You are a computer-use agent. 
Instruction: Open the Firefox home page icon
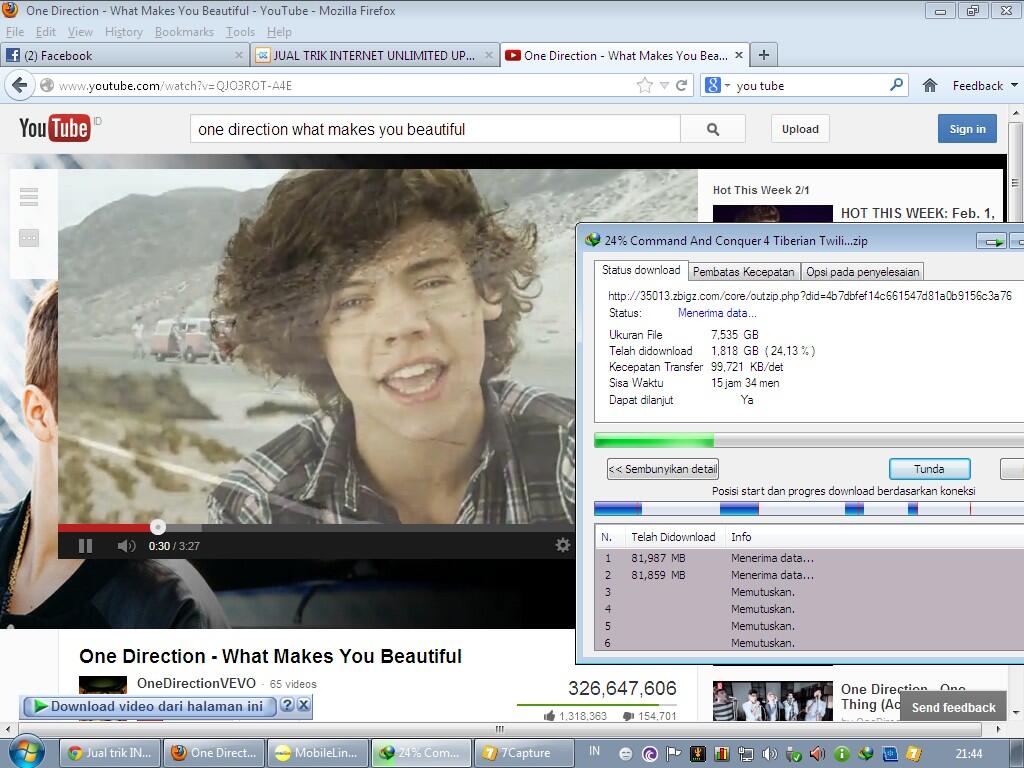pyautogui.click(x=930, y=85)
